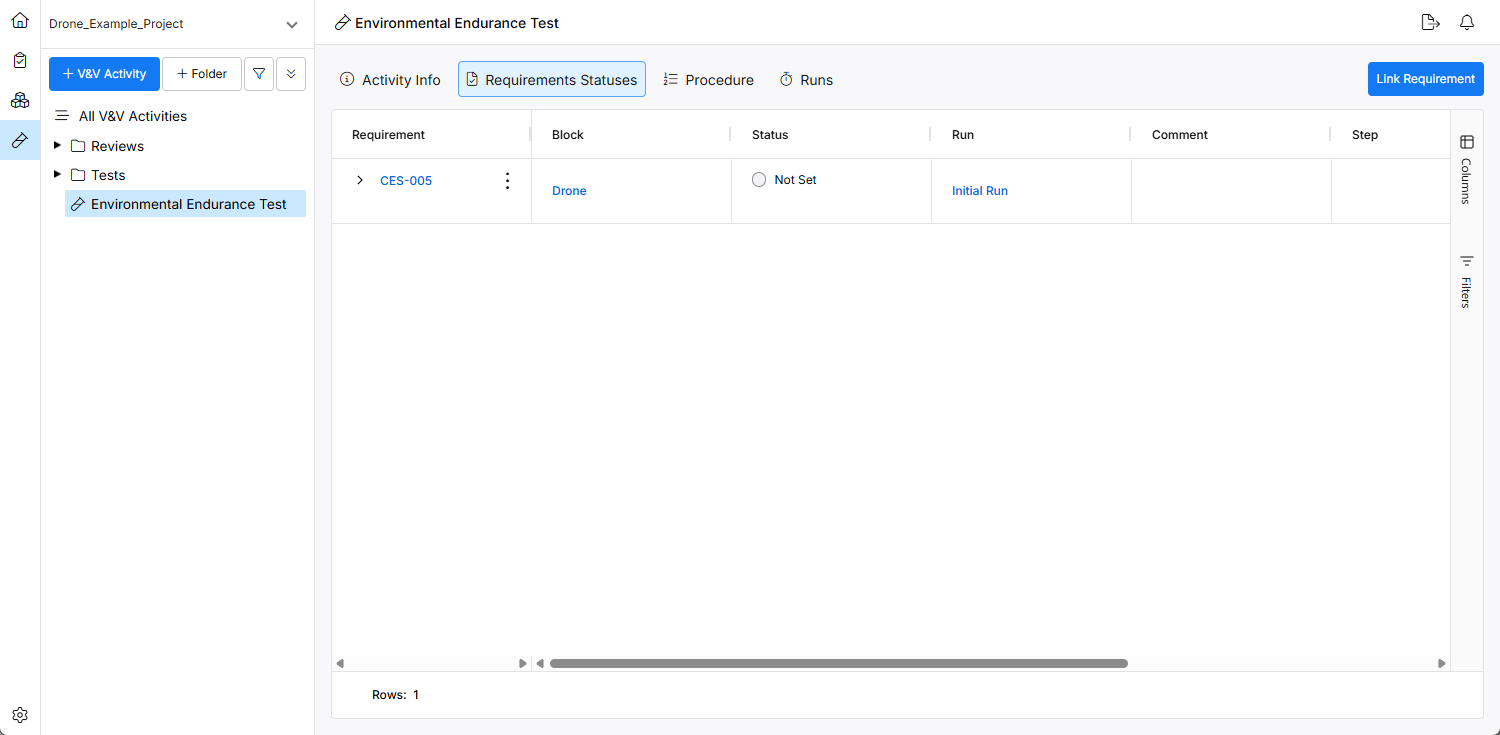Expand the Reviews folder
1500x735 pixels.
tap(57, 146)
